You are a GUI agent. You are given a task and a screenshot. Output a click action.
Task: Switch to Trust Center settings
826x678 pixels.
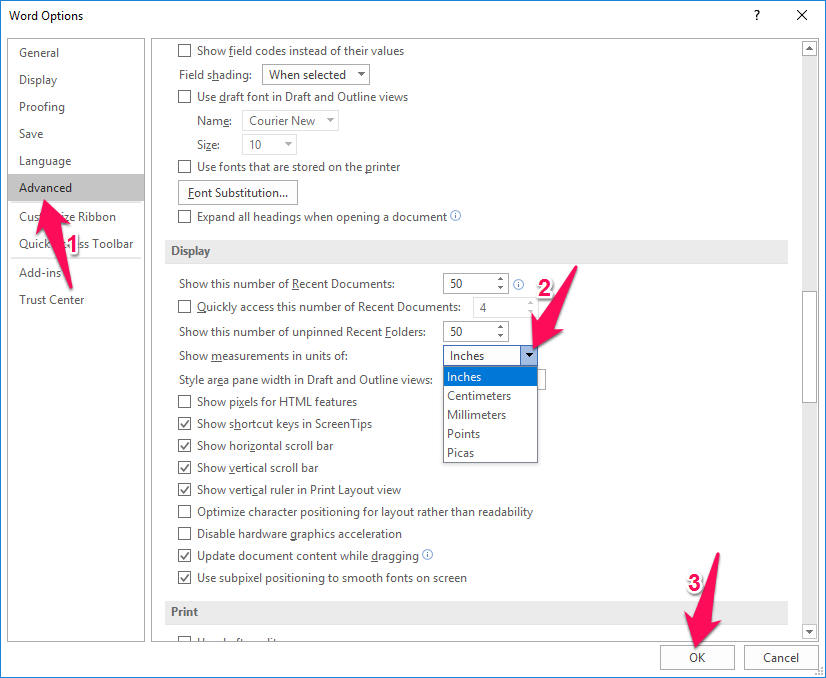click(x=52, y=300)
